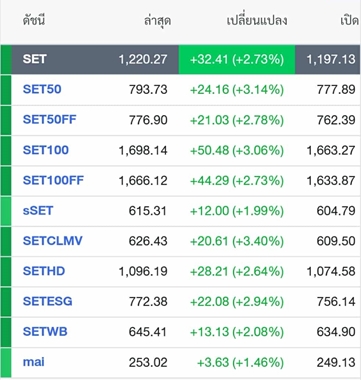Open the SETESG index link
Image resolution: width=361 pixels, height=380 pixels.
47,301
